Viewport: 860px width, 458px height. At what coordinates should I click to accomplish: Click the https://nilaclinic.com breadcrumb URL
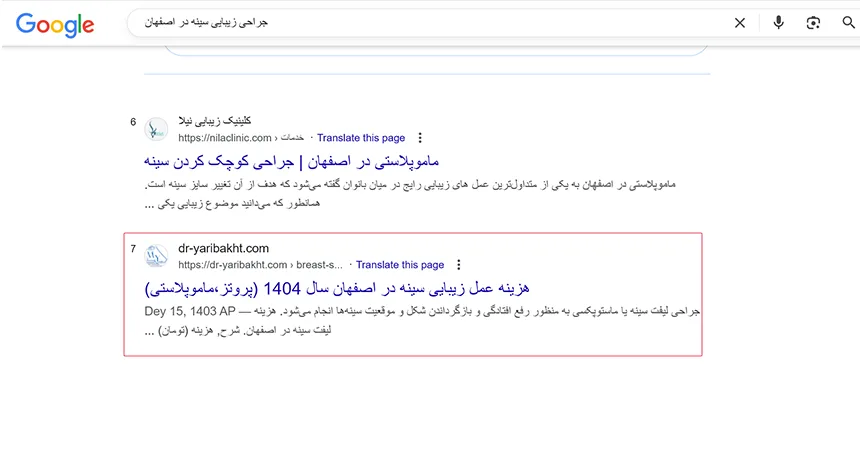click(x=225, y=138)
